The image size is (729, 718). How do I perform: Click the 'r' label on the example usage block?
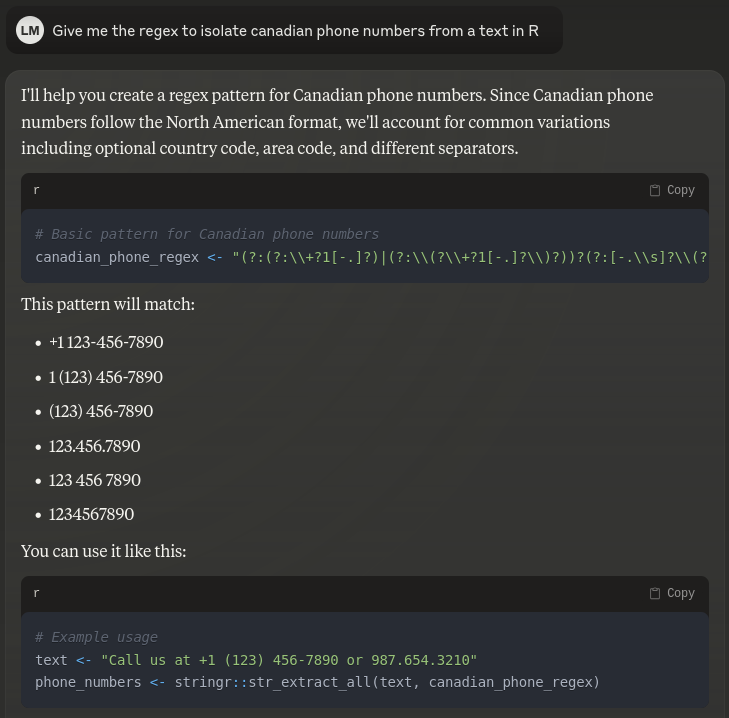click(x=37, y=593)
